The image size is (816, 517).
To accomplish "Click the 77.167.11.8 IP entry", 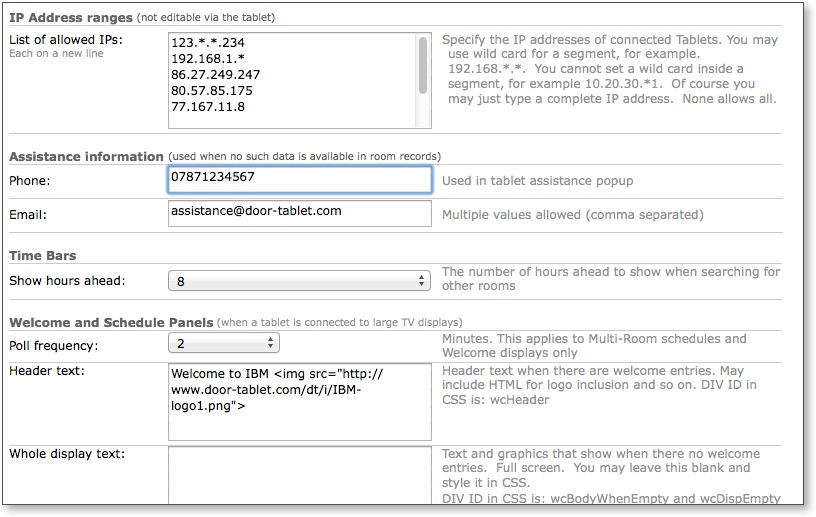I will pos(208,107).
